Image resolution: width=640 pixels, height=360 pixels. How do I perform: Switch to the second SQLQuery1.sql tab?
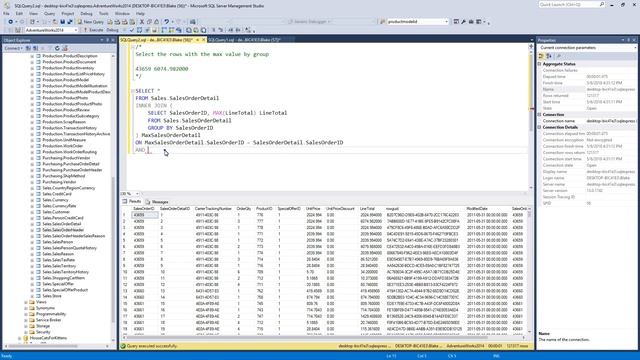coord(244,40)
